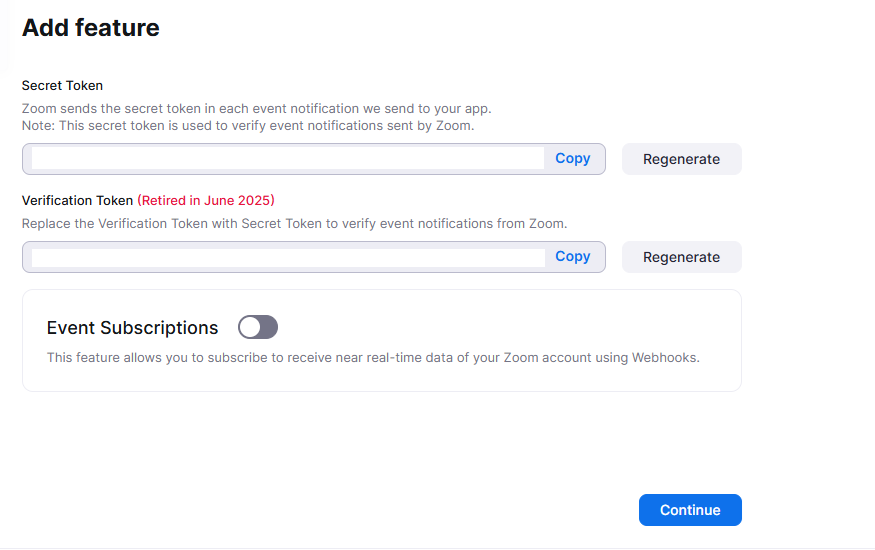This screenshot has width=875, height=550.
Task: Enable the Event Subscriptions toggle
Action: pyautogui.click(x=258, y=327)
